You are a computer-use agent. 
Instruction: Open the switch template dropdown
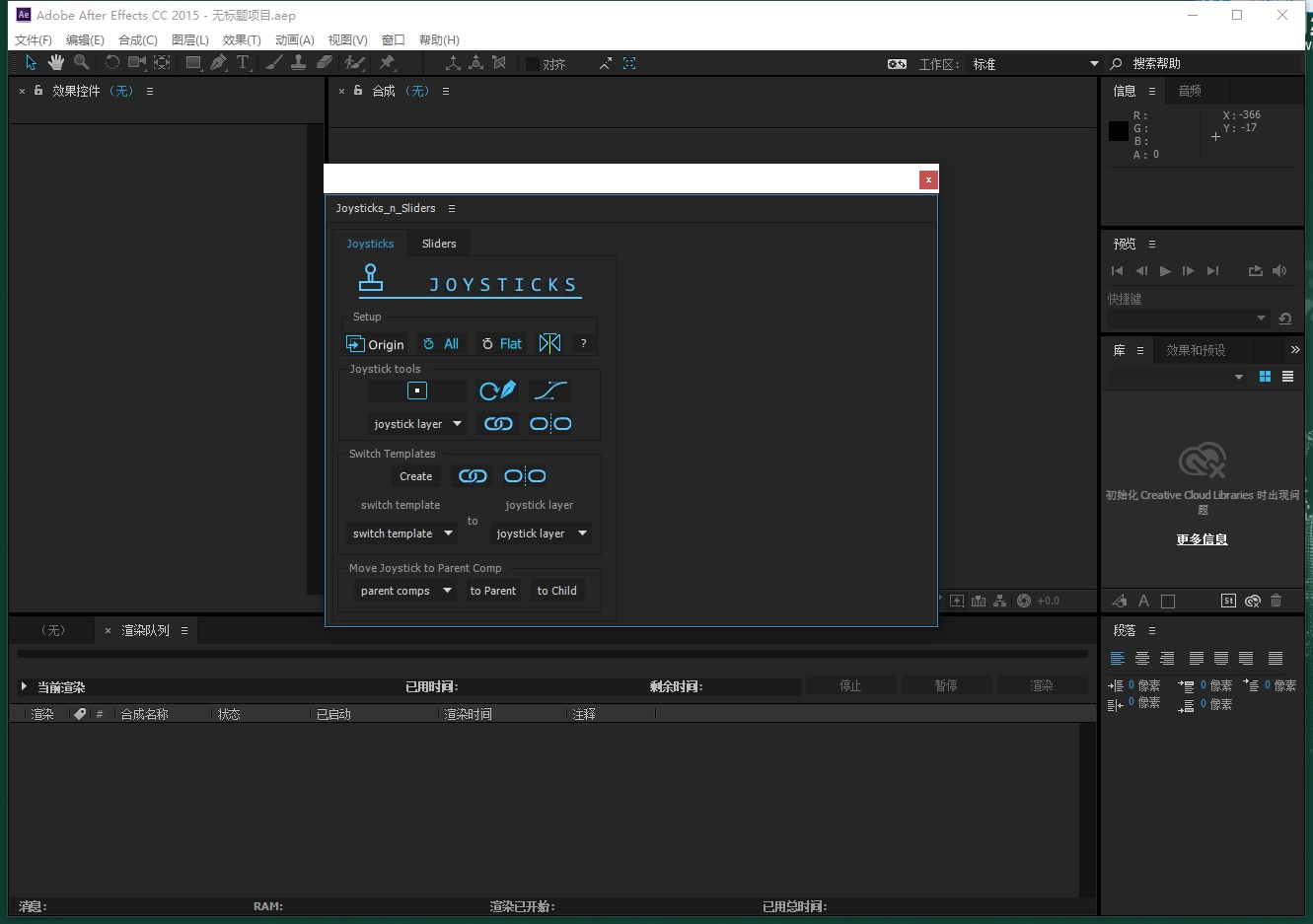tap(401, 533)
